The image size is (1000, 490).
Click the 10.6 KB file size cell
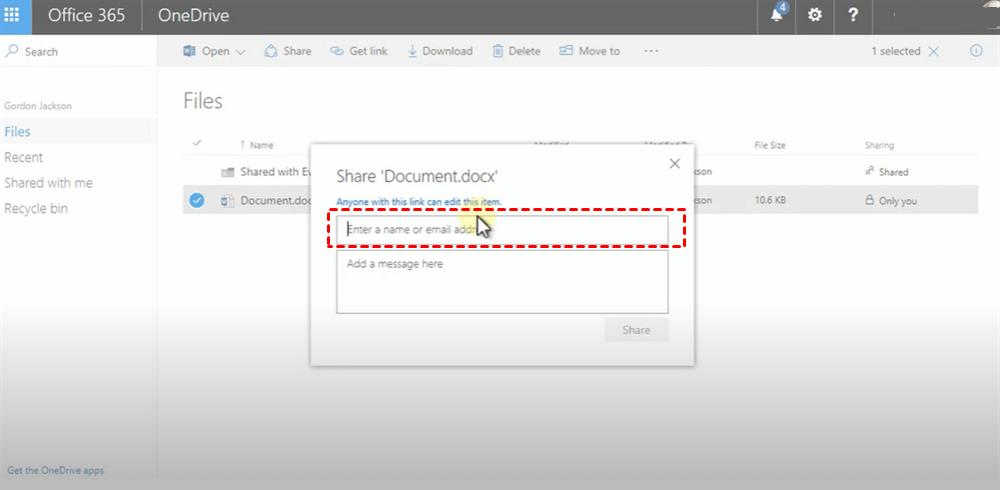pyautogui.click(x=770, y=200)
